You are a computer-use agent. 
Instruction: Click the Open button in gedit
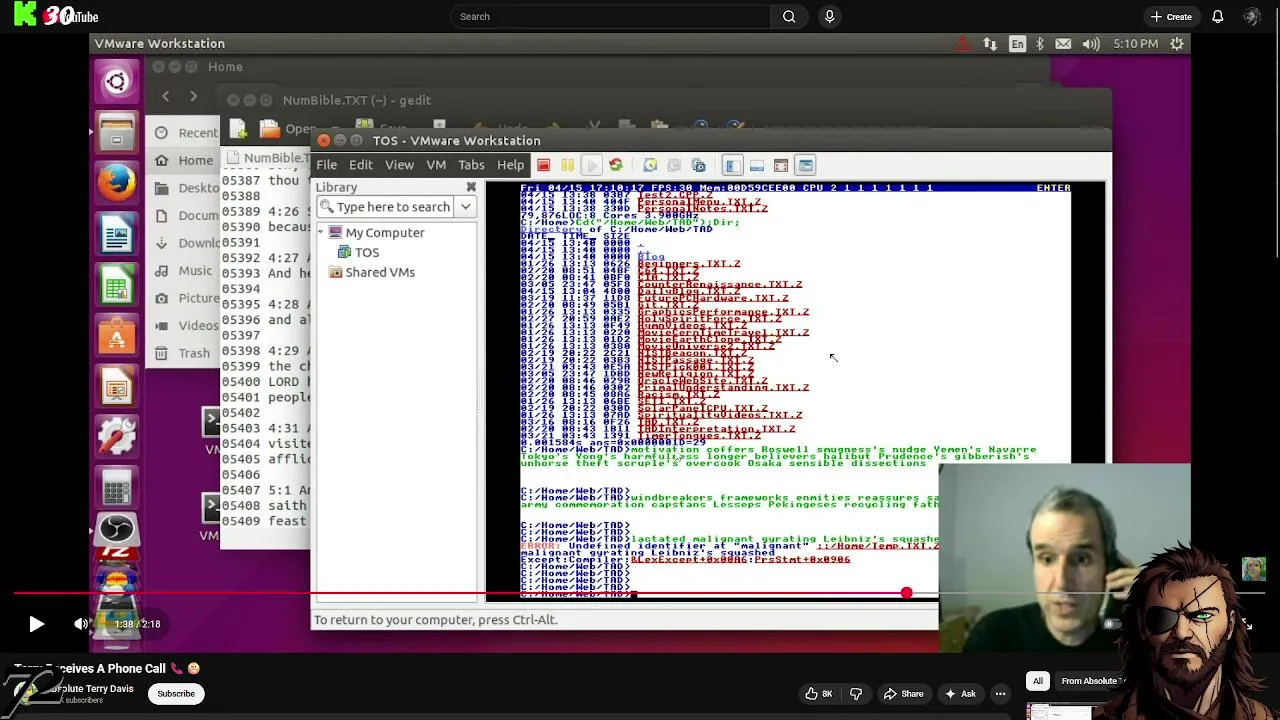(287, 128)
